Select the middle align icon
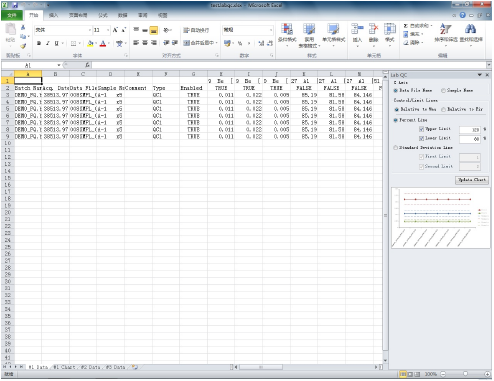494x381 pixels. coord(145,30)
